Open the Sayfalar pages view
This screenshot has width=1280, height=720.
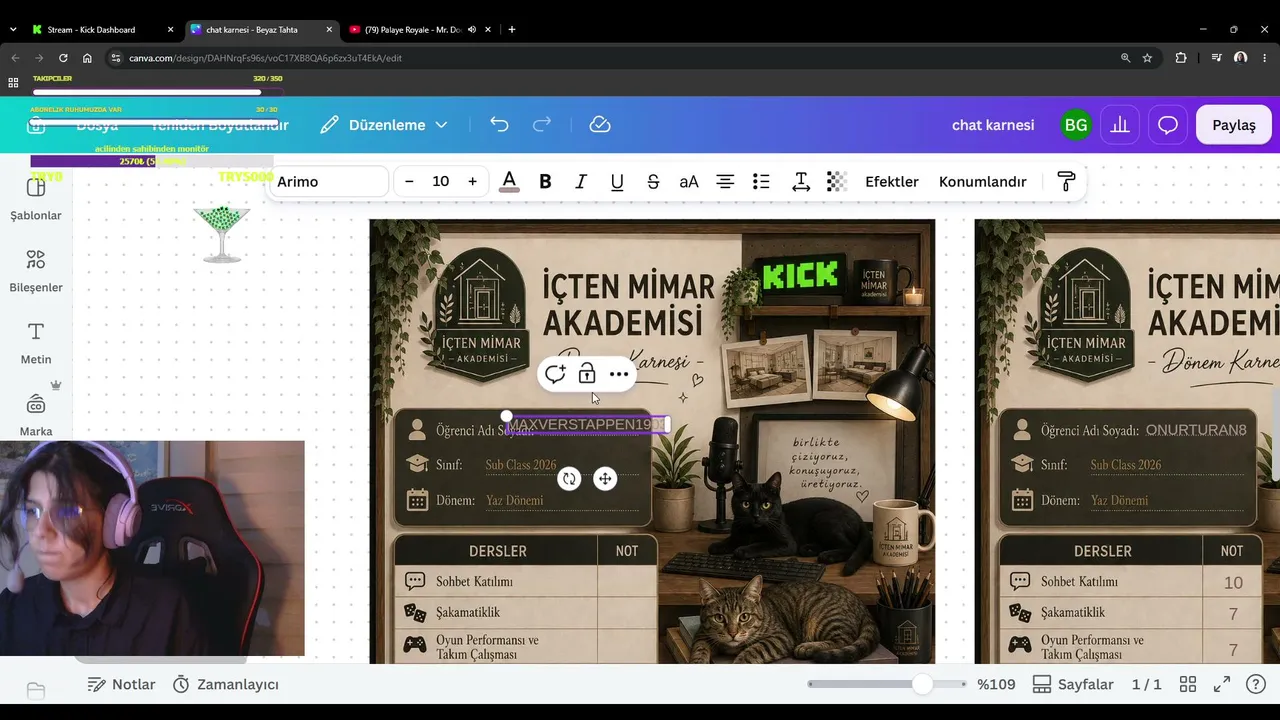point(1073,685)
